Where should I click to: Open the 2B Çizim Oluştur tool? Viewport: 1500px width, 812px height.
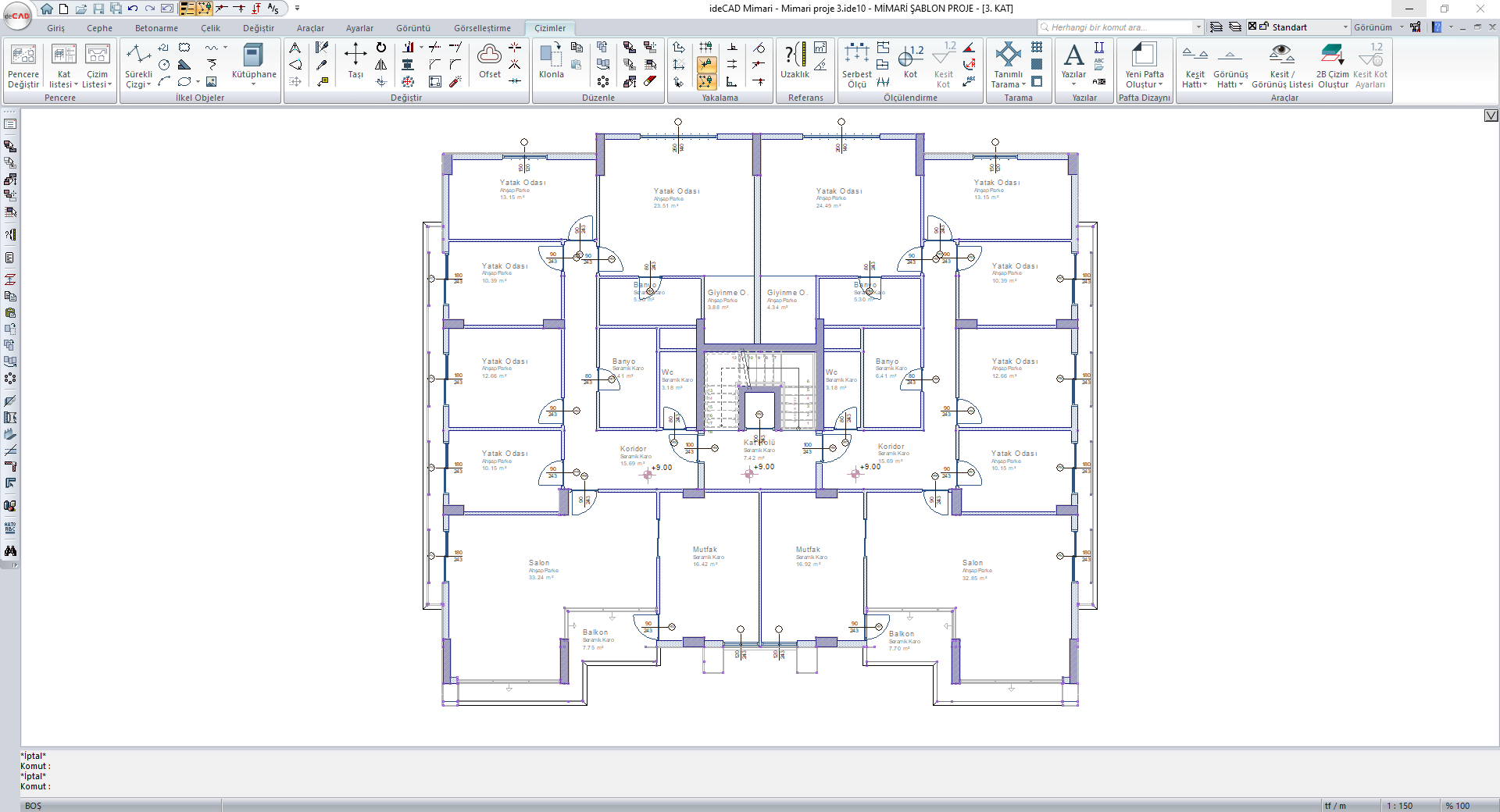click(x=1333, y=66)
